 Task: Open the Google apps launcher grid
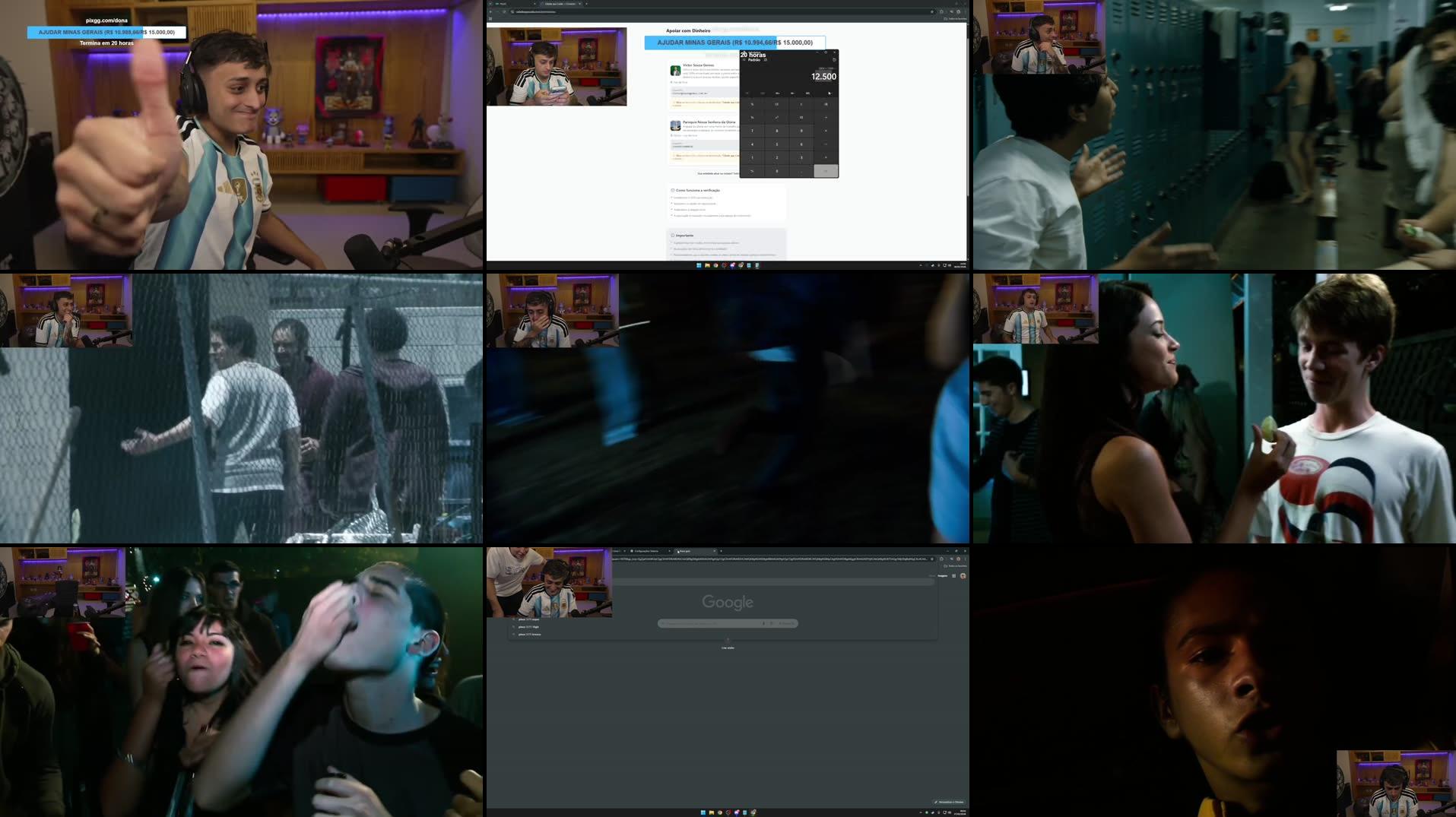(x=954, y=576)
